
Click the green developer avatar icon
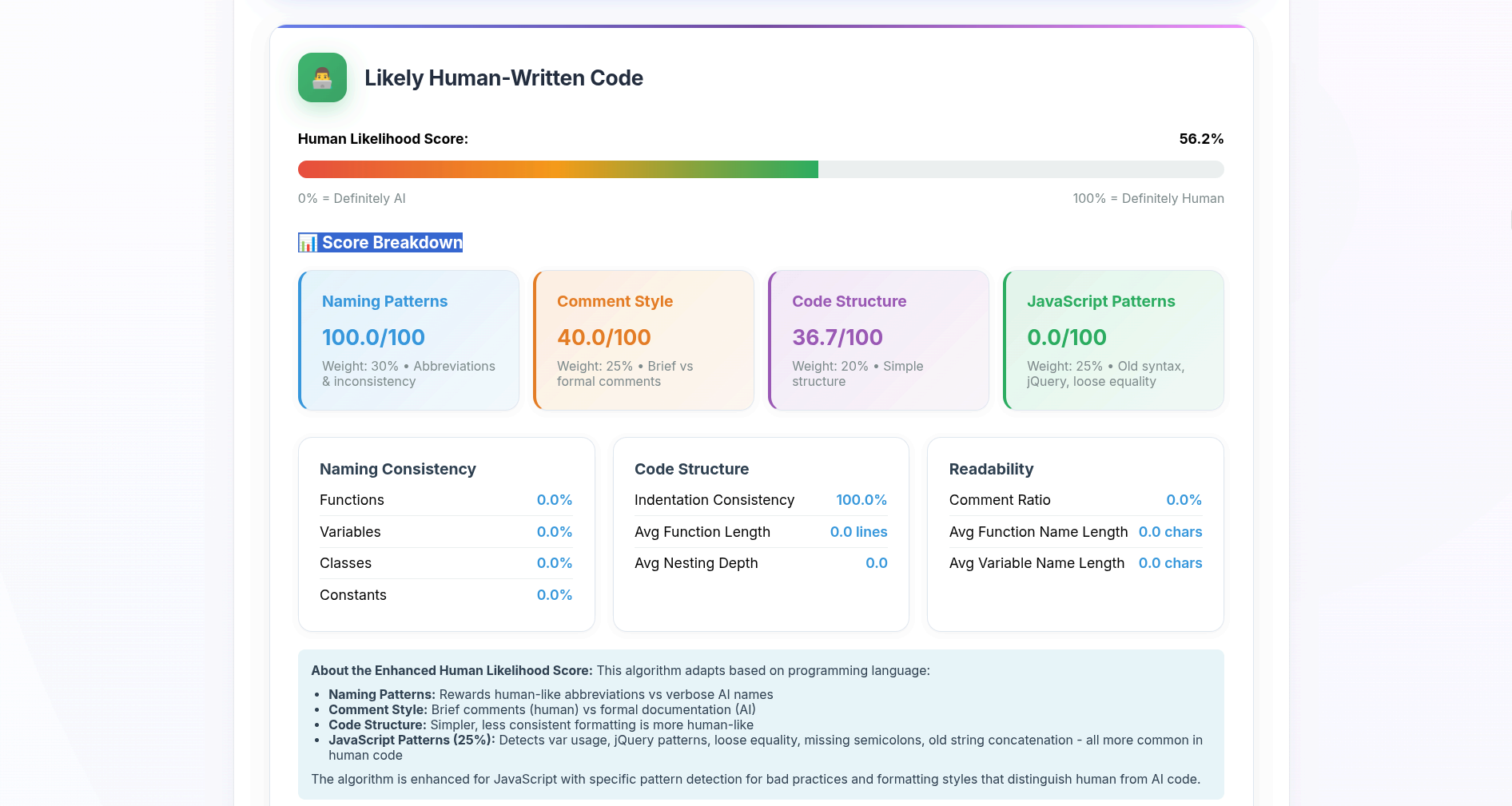tap(322, 77)
